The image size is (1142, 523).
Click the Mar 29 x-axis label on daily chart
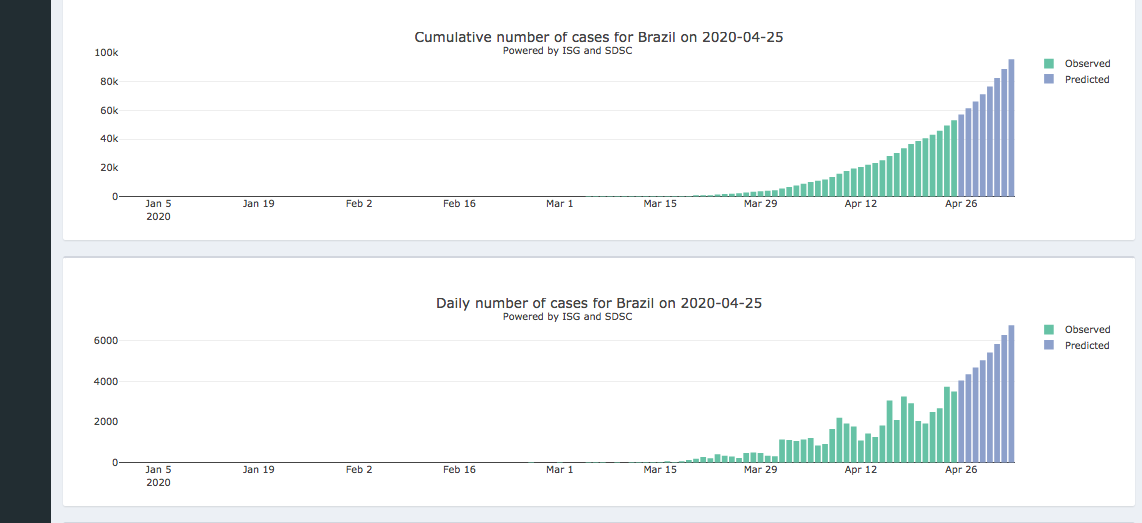click(x=760, y=470)
